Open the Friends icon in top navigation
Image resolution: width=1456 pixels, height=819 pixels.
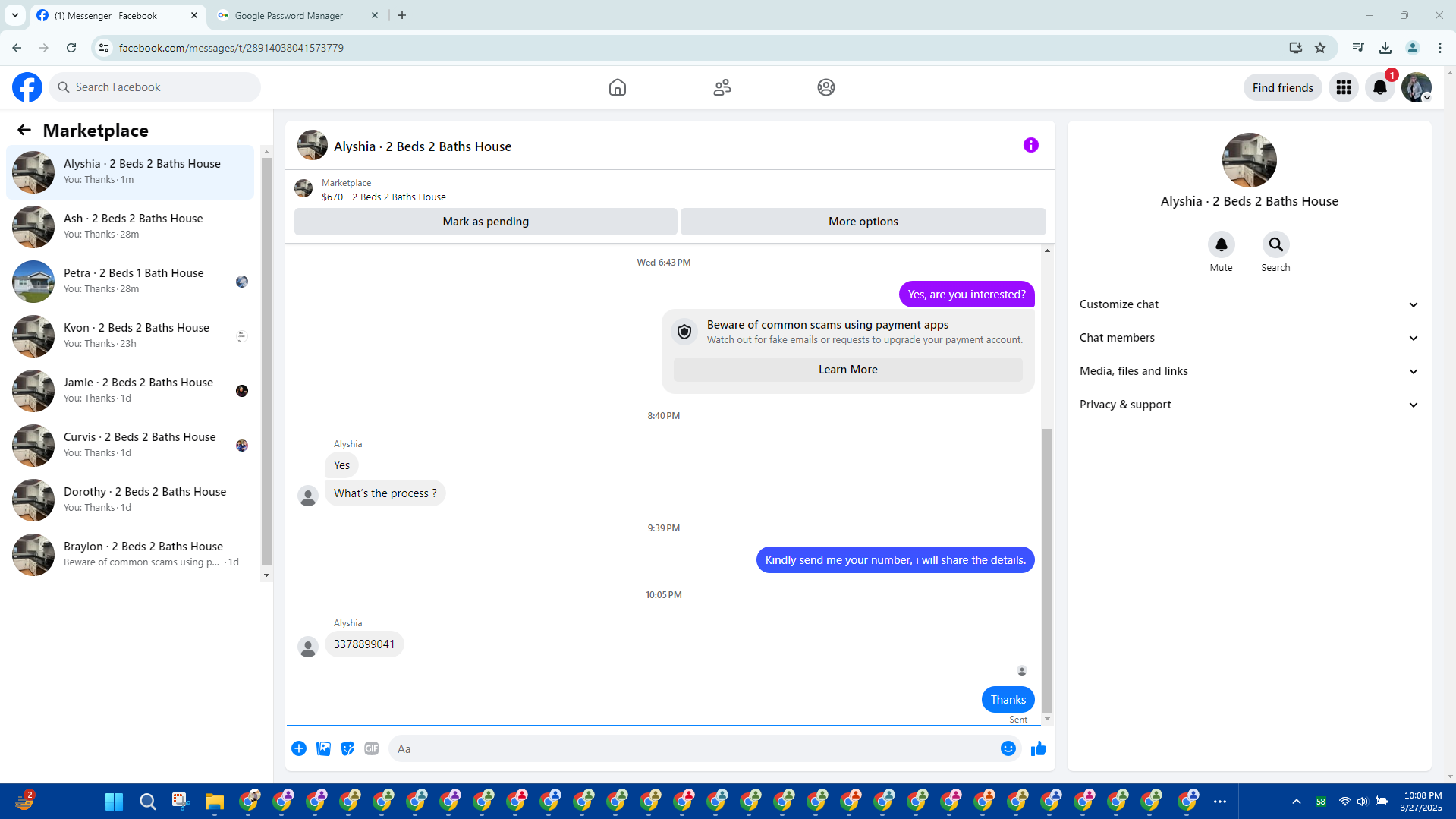722,87
